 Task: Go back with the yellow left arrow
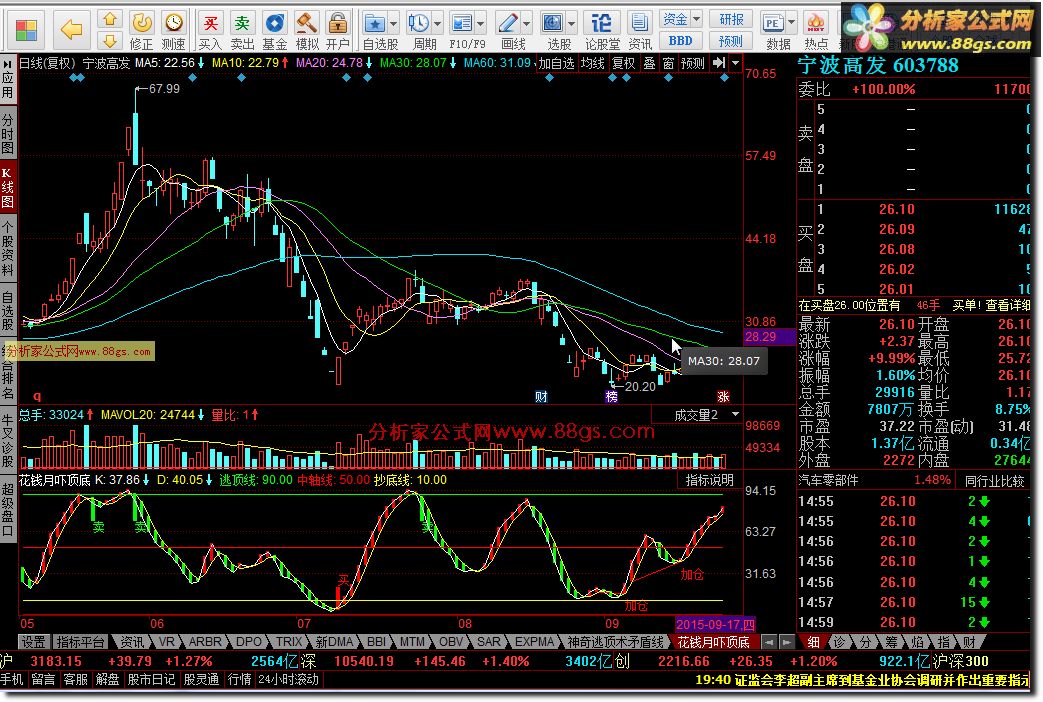[71, 29]
